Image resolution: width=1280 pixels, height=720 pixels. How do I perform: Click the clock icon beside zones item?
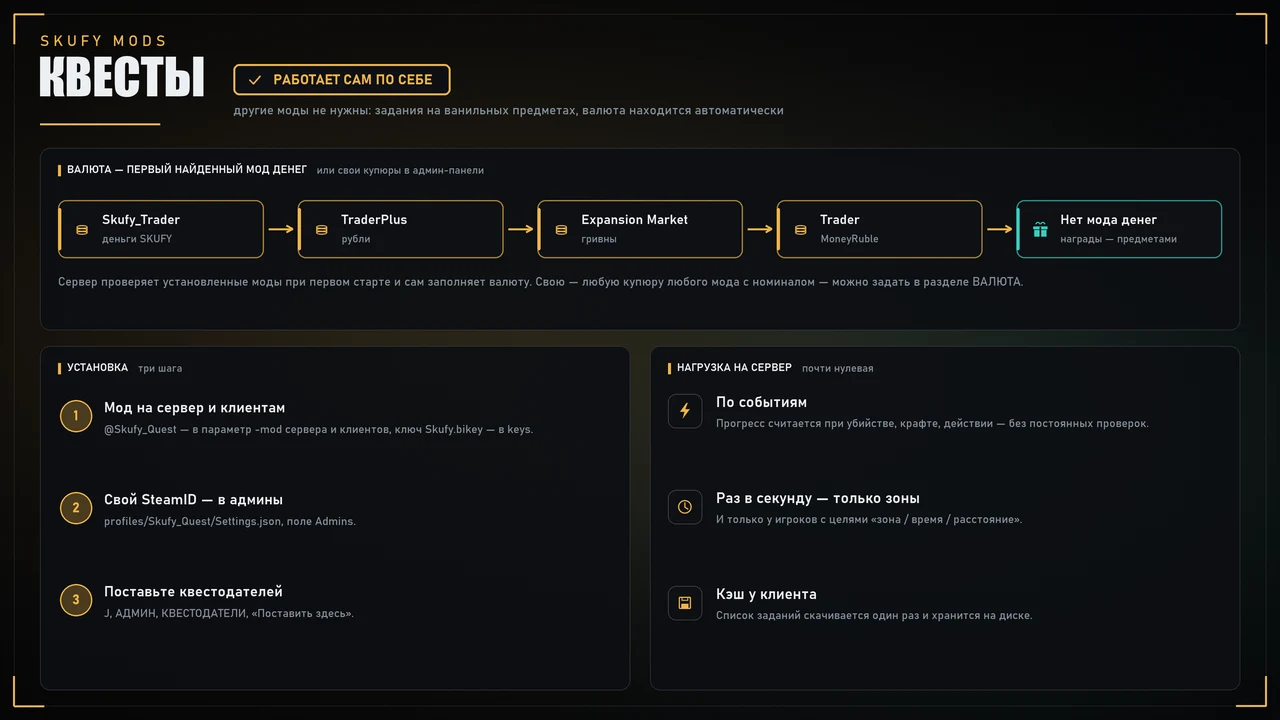[685, 507]
